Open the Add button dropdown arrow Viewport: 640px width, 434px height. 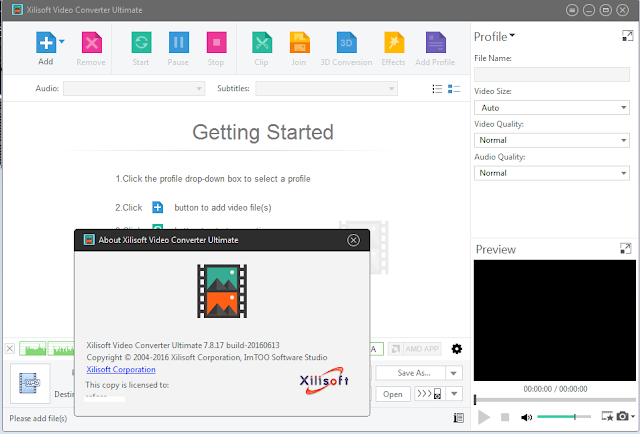62,41
